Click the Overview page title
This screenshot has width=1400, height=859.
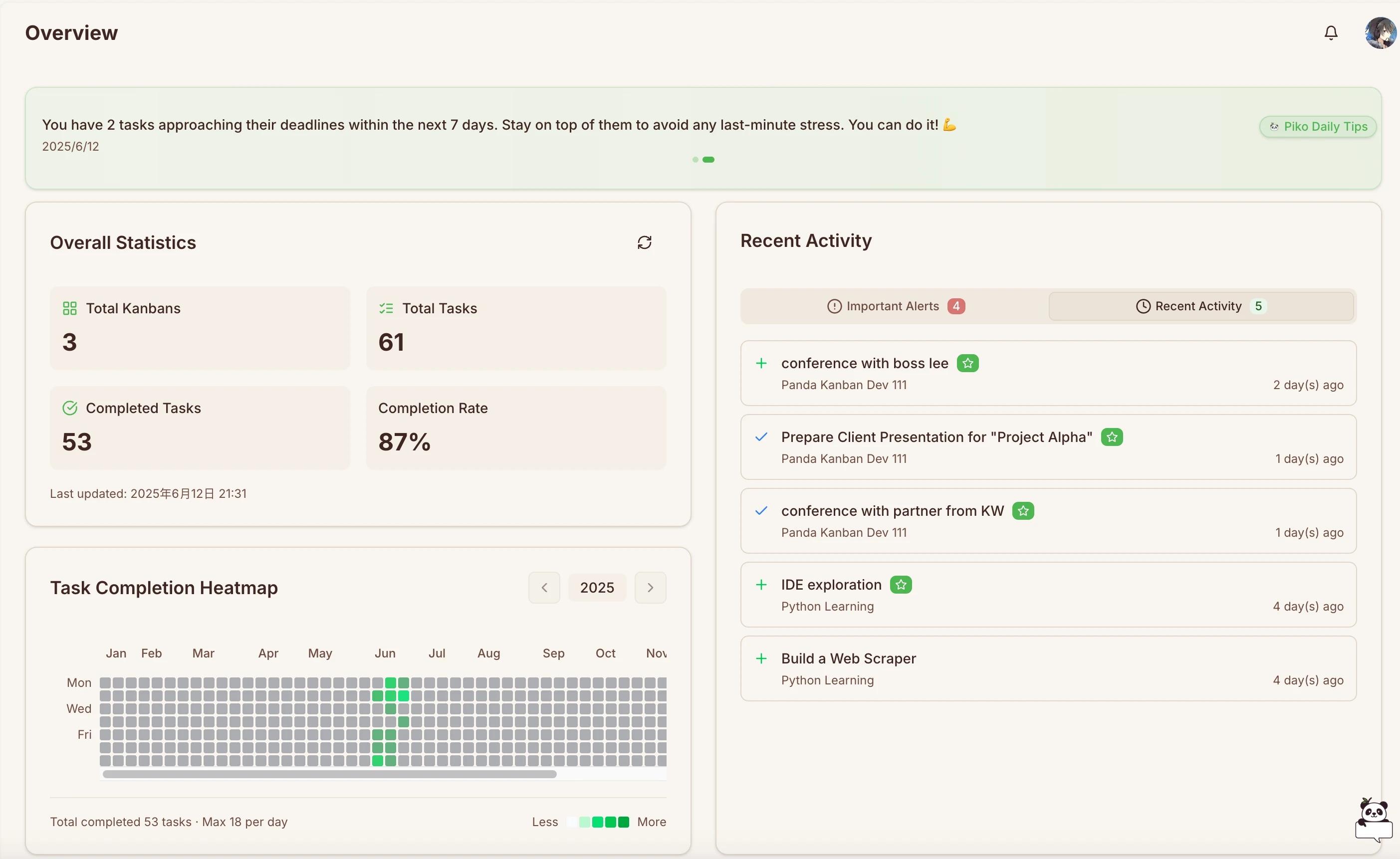click(71, 33)
